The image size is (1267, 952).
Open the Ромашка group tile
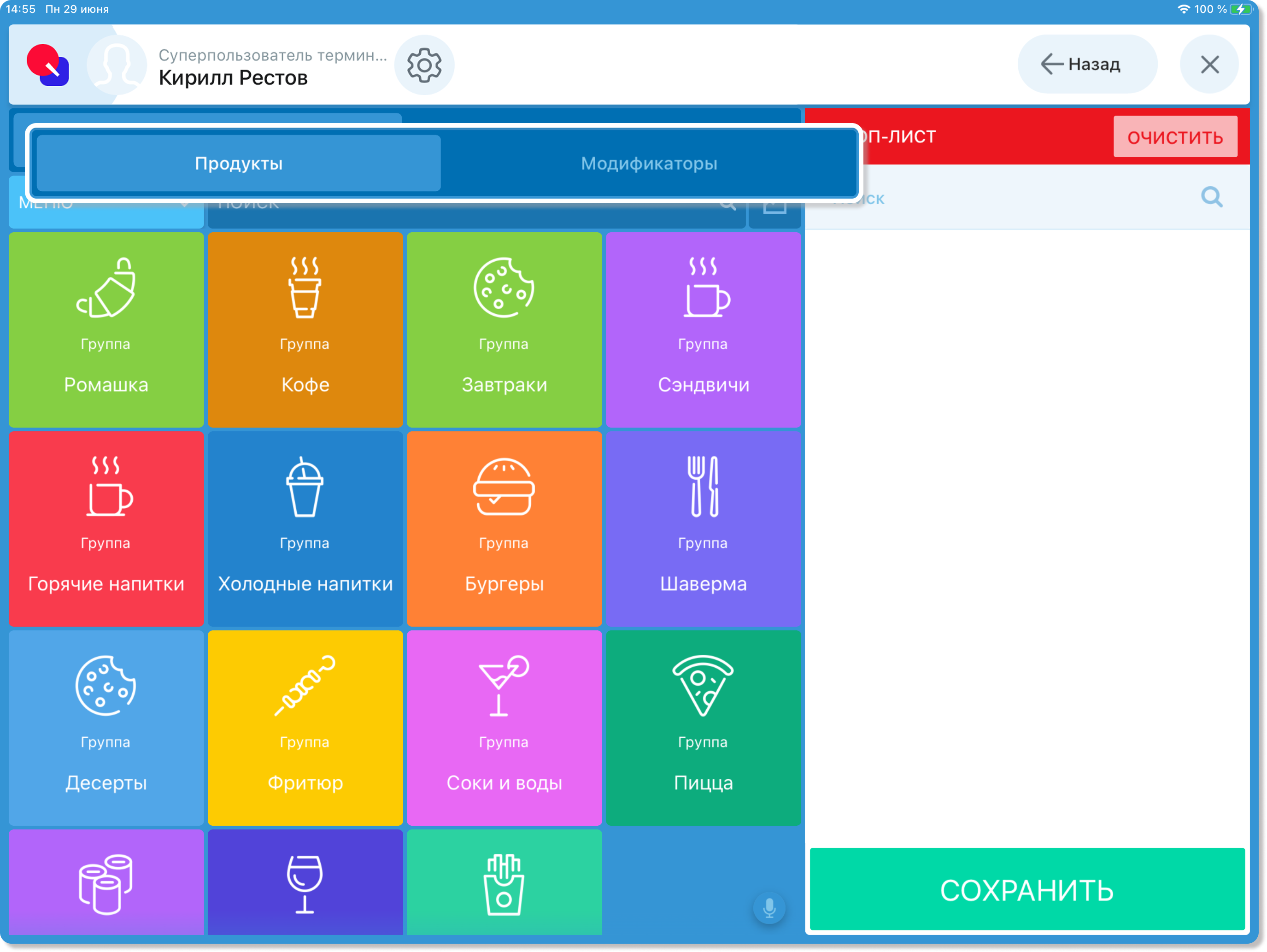click(x=106, y=329)
